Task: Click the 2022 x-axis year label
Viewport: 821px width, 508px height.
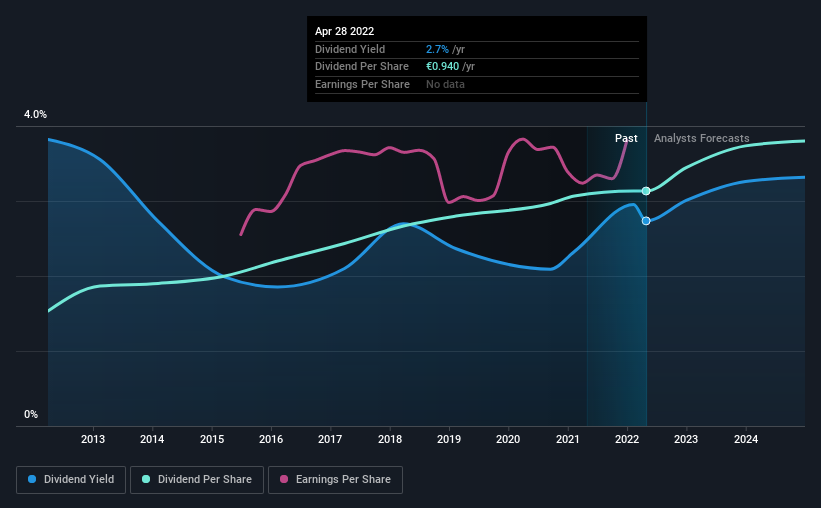Action: tap(627, 439)
